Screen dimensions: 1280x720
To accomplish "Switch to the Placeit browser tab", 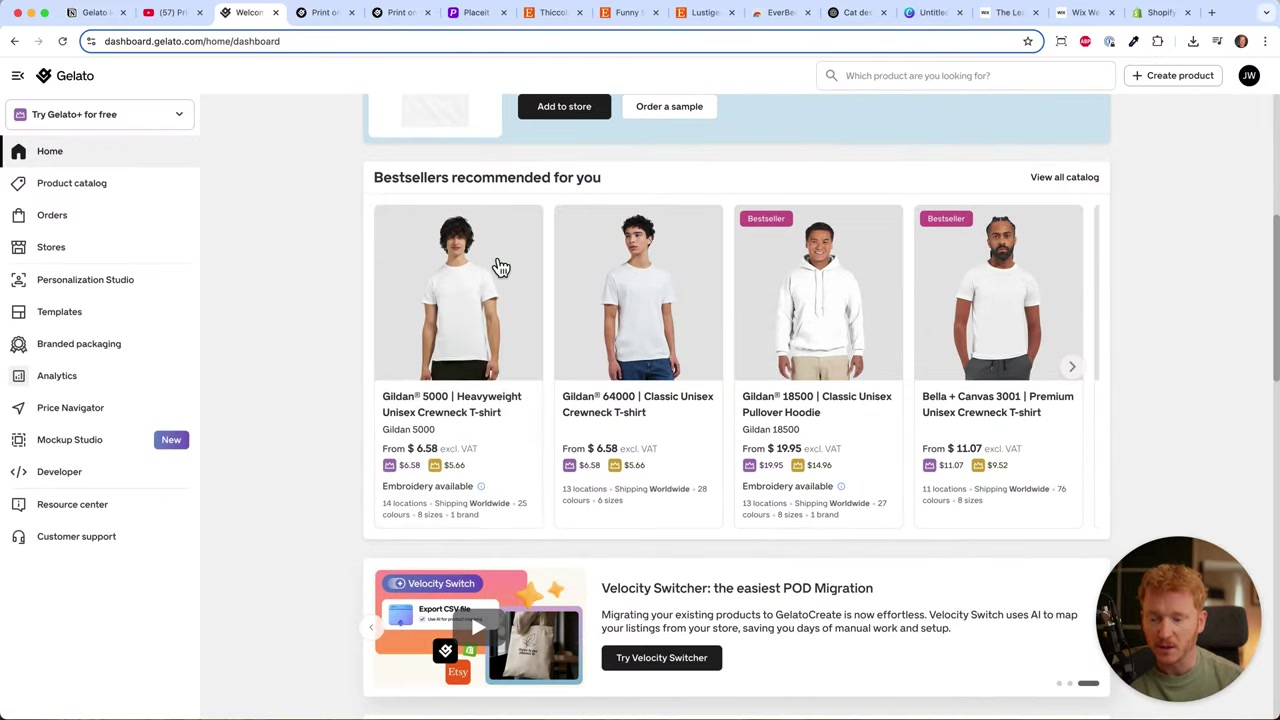I will (x=477, y=13).
